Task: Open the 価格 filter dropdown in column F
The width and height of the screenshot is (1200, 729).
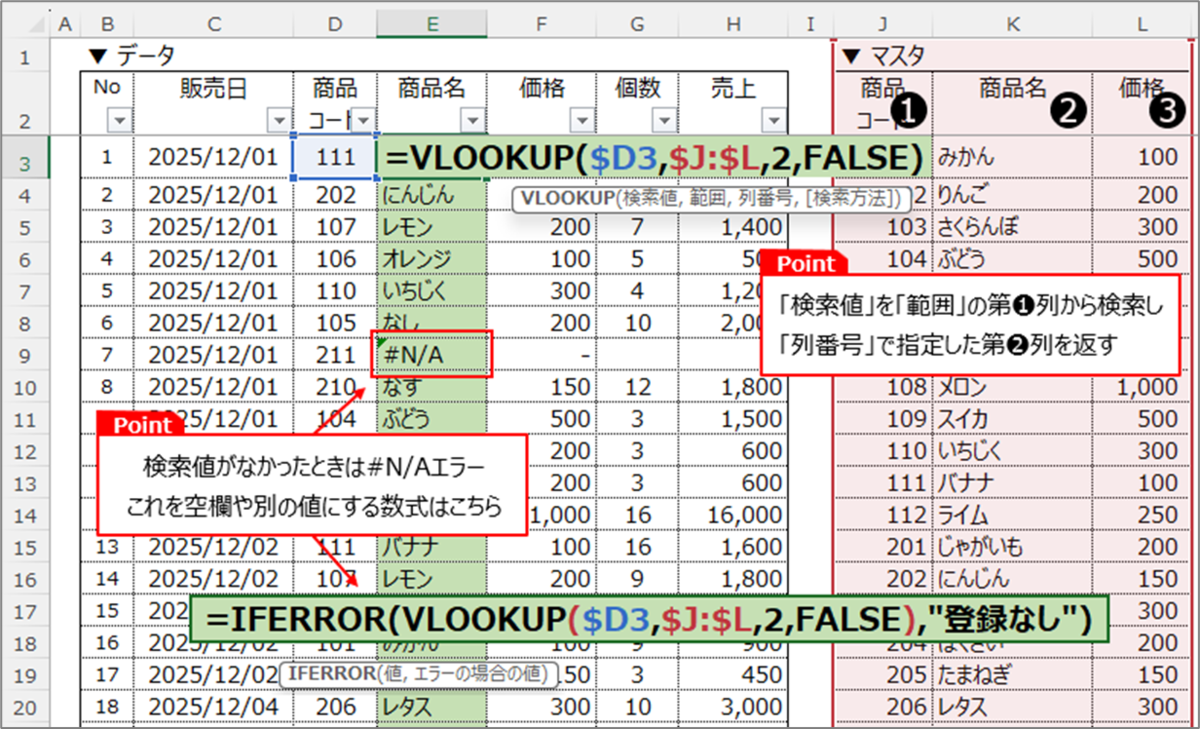Action: pos(583,122)
